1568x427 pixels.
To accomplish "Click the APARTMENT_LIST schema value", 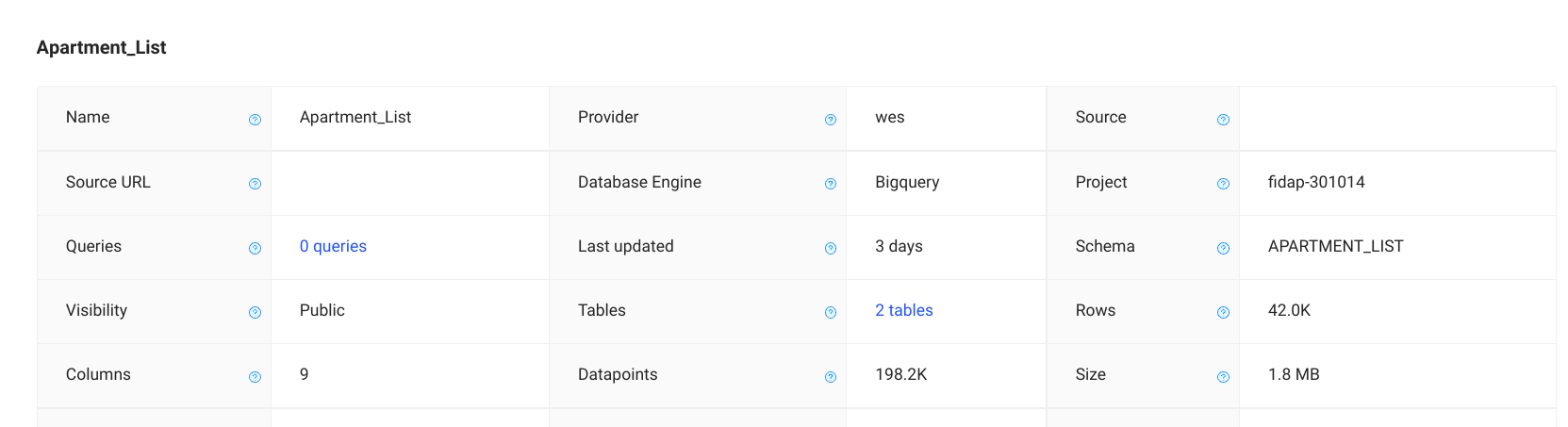I will click(1335, 246).
